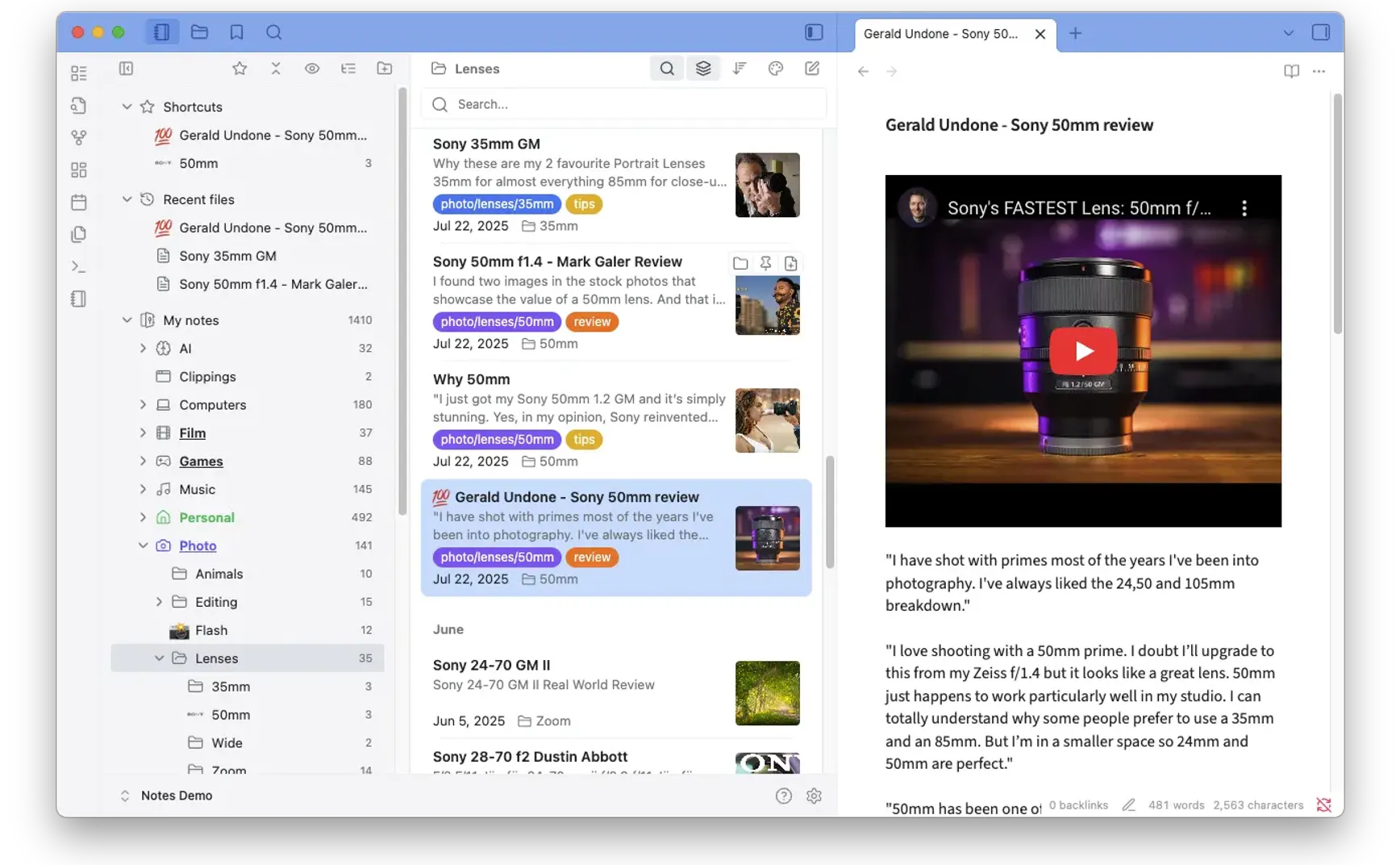The width and height of the screenshot is (1400, 865).
Task: Expand the Computers folder
Action: click(143, 404)
